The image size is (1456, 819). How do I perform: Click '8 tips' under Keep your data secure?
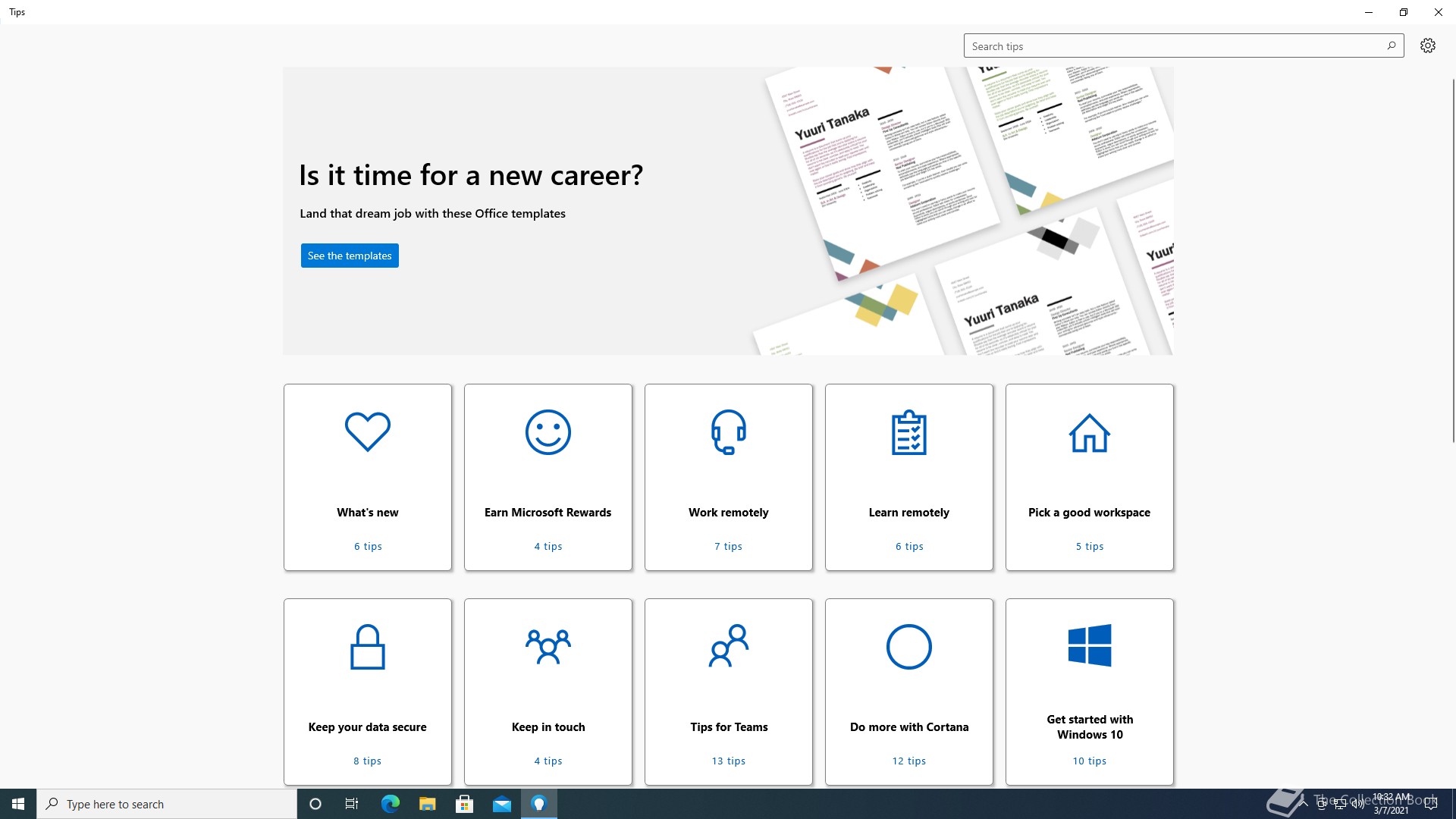(x=368, y=761)
